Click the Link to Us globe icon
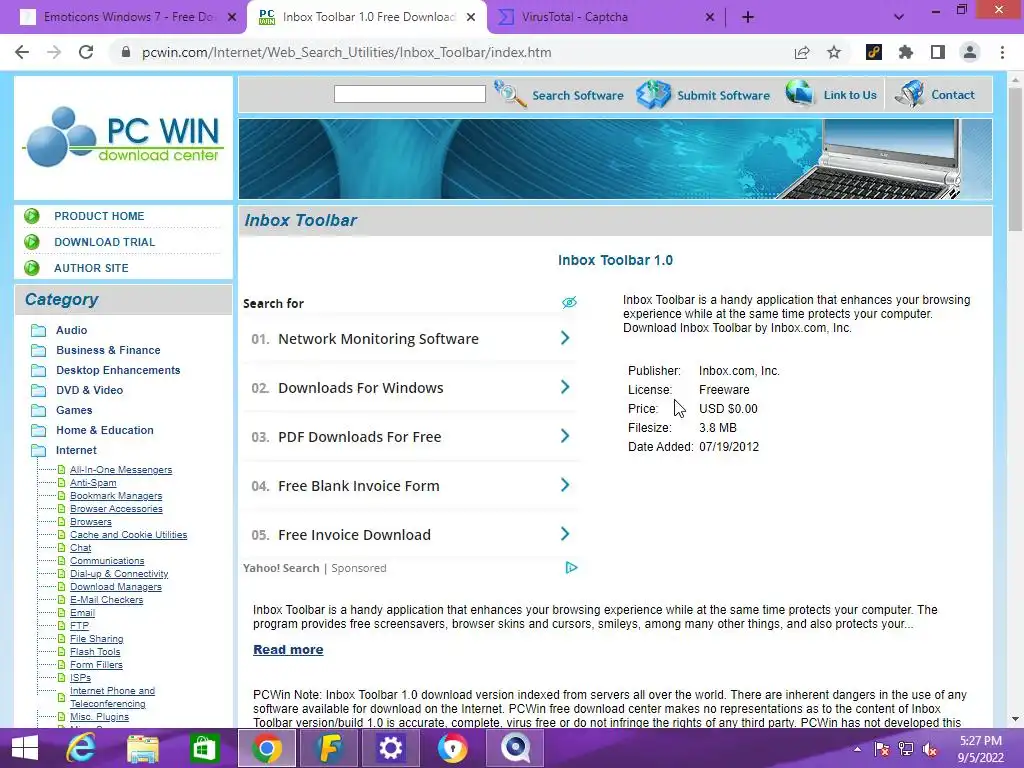Viewport: 1024px width, 768px height. [x=799, y=93]
